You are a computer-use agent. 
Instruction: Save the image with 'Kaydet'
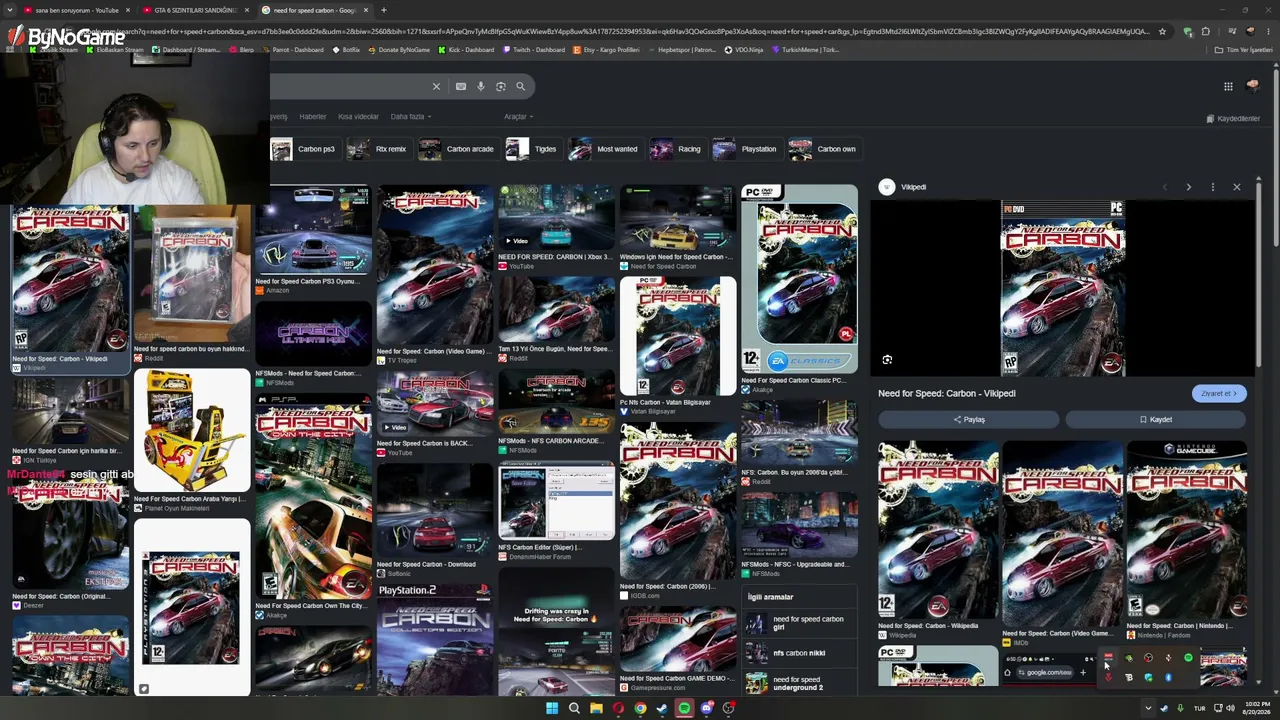coord(1155,420)
